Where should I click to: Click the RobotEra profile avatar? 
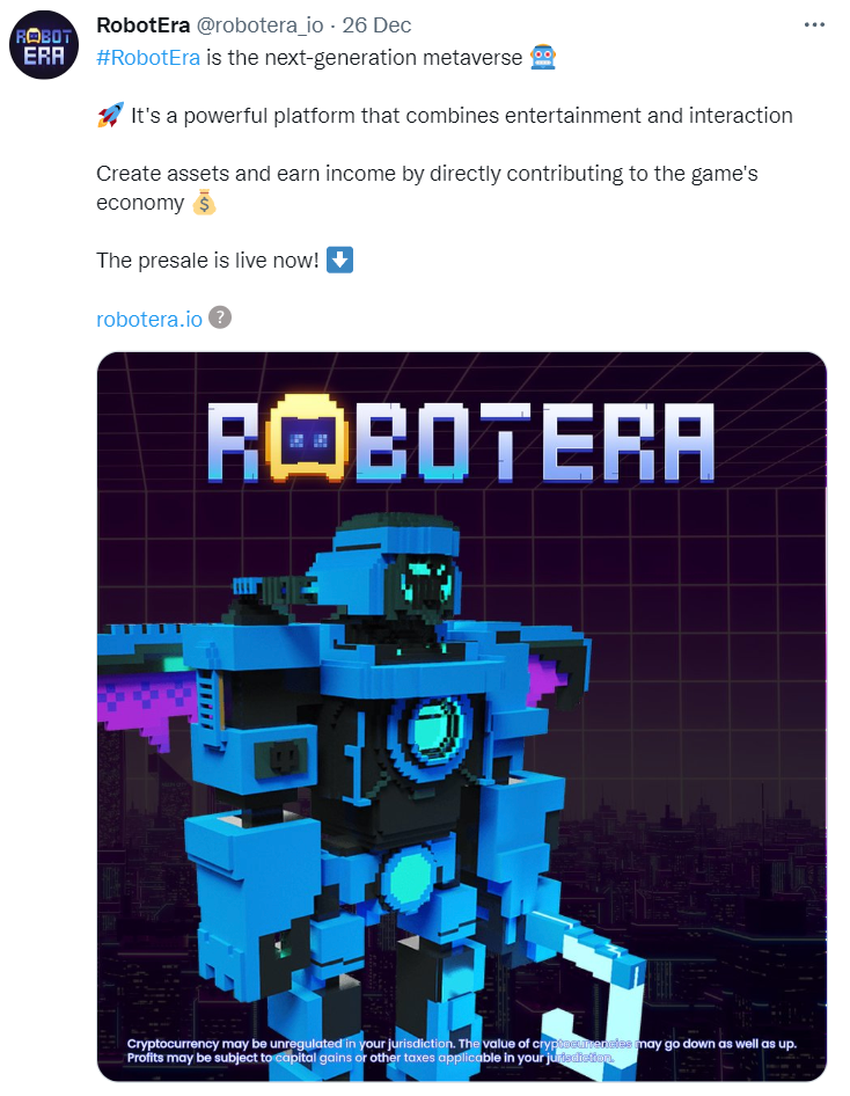(44, 45)
